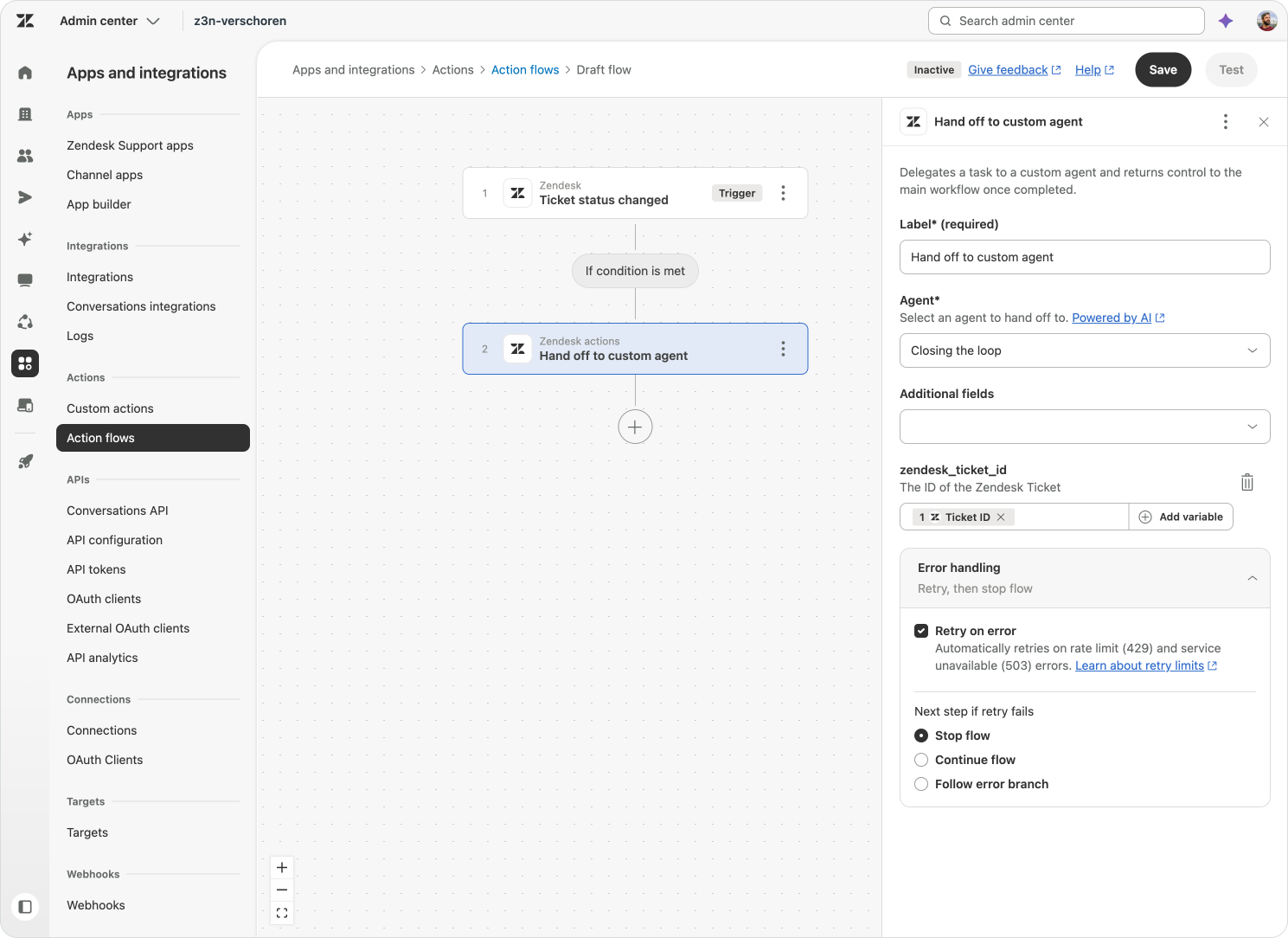
Task: Open Channel apps in the sidebar
Action: tap(105, 175)
